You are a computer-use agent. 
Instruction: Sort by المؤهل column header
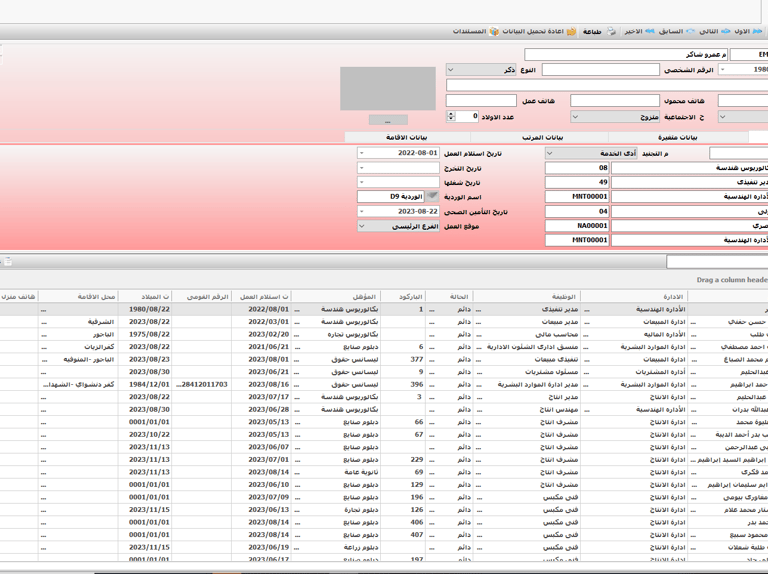tap(336, 297)
